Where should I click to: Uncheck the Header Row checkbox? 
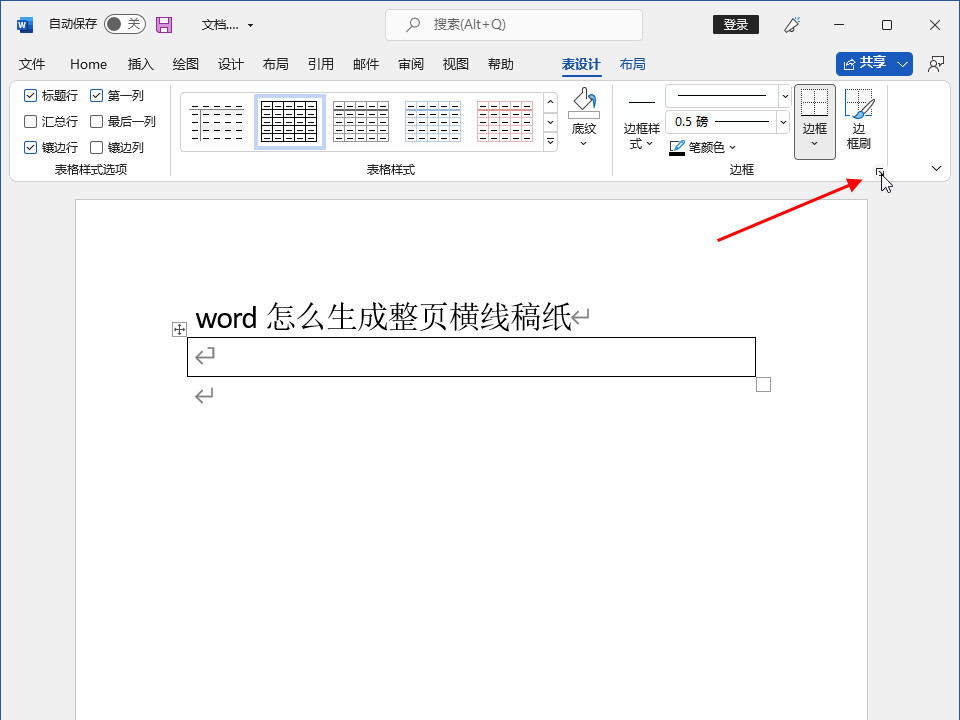[31, 96]
